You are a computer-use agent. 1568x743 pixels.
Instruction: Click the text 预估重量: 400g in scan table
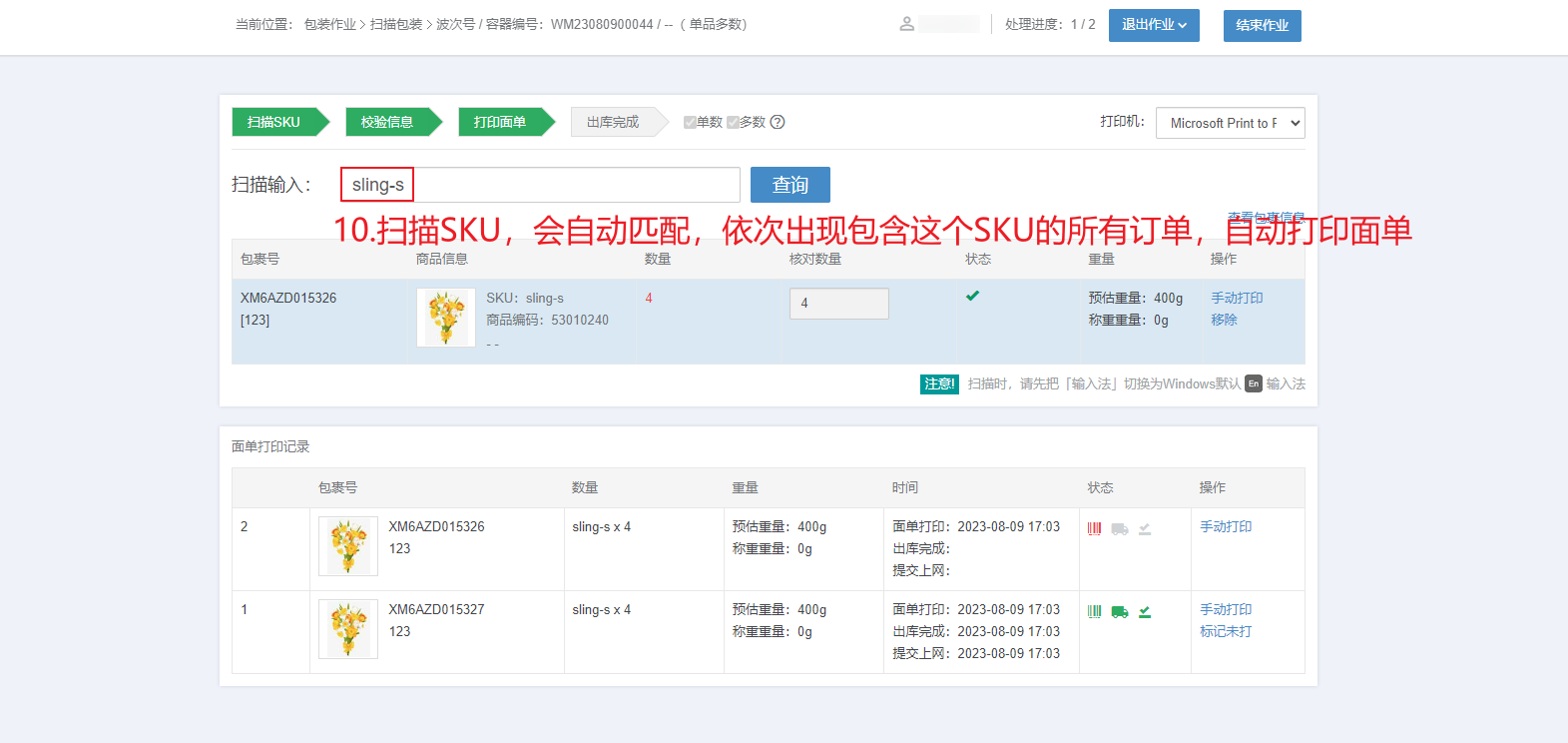1136,298
